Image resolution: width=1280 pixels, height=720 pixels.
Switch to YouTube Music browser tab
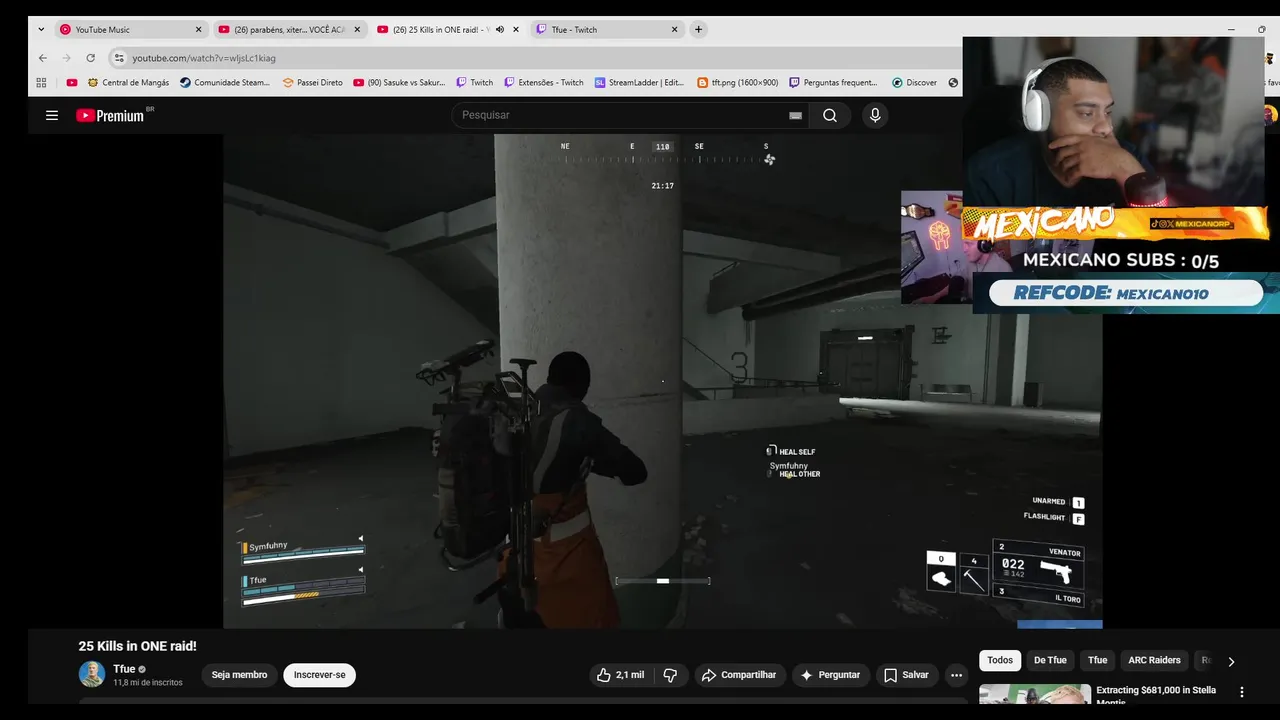(x=130, y=29)
